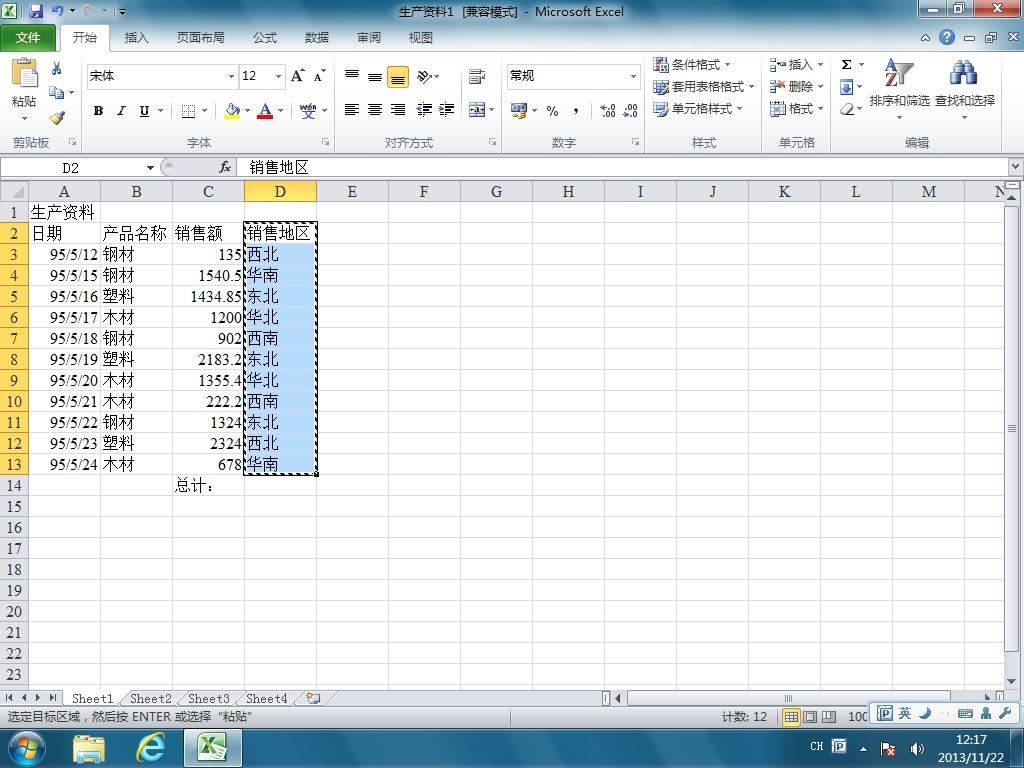Toggle Bold formatting
Image resolution: width=1024 pixels, height=768 pixels.
98,110
